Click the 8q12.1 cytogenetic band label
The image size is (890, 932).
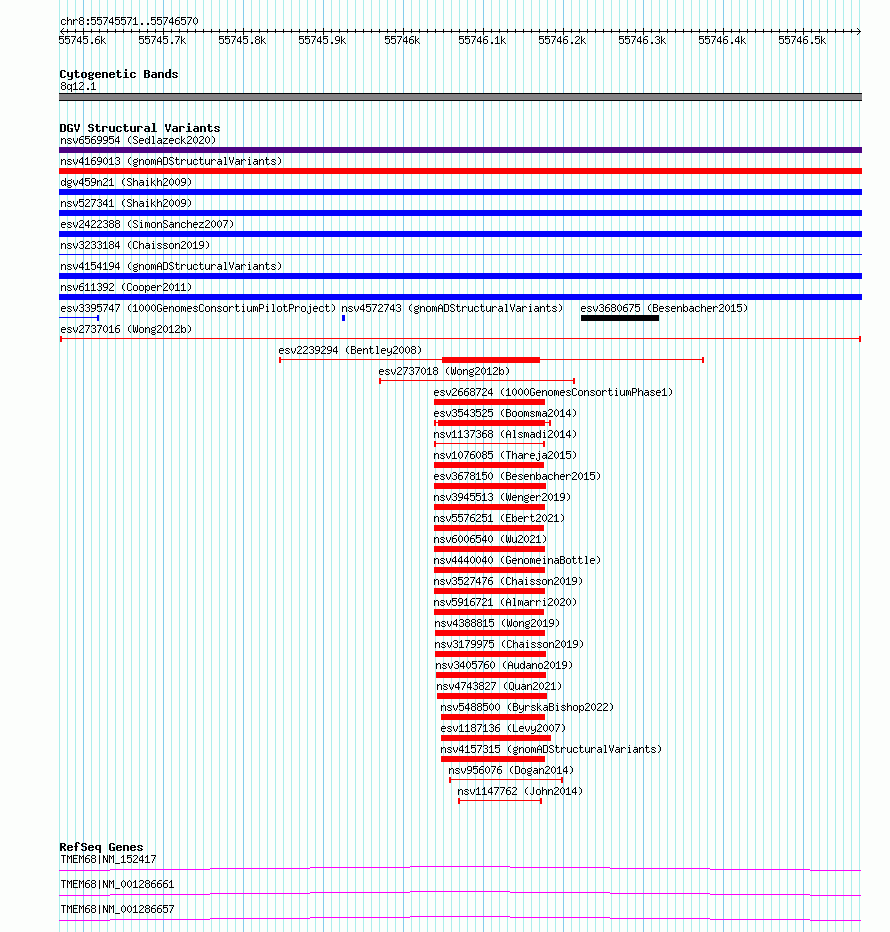pos(78,86)
